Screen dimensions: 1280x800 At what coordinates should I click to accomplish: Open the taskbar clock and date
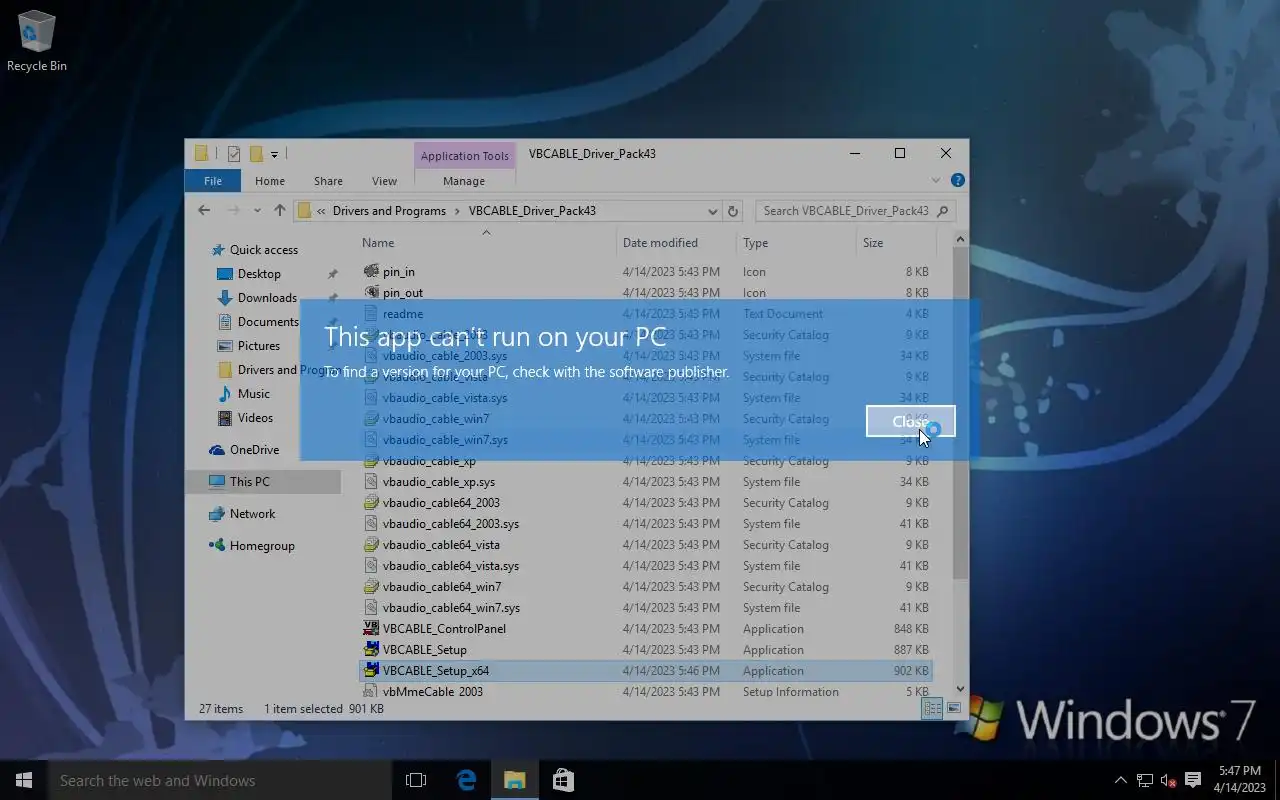point(1240,780)
